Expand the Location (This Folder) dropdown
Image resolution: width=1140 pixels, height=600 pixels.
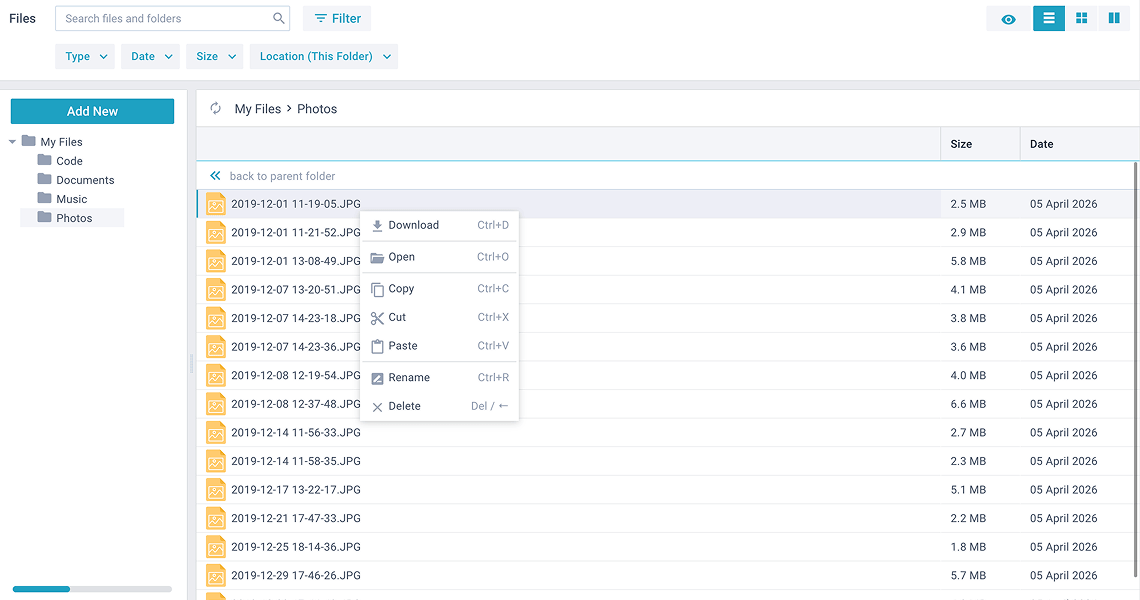tap(323, 57)
